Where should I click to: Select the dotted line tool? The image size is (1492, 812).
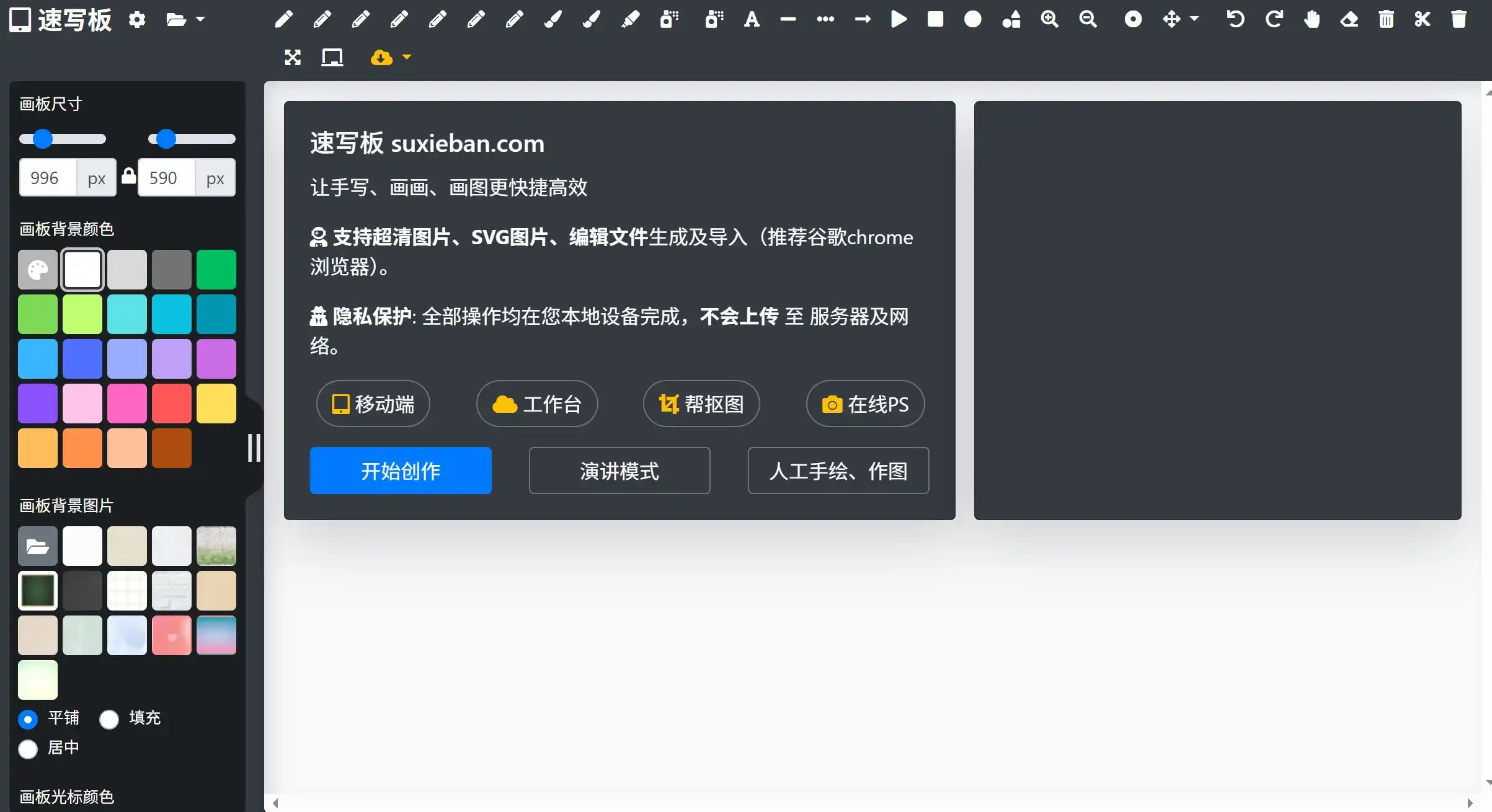(825, 19)
